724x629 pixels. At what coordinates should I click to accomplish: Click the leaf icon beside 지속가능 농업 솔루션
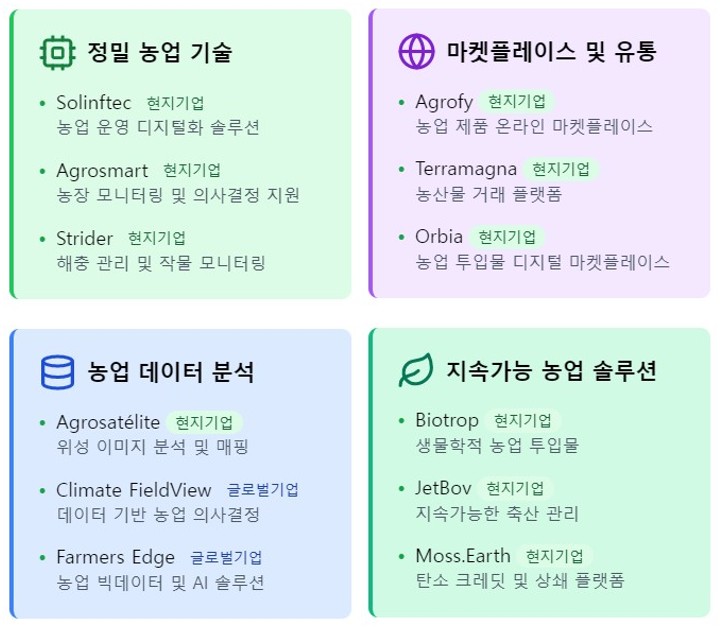coord(415,372)
